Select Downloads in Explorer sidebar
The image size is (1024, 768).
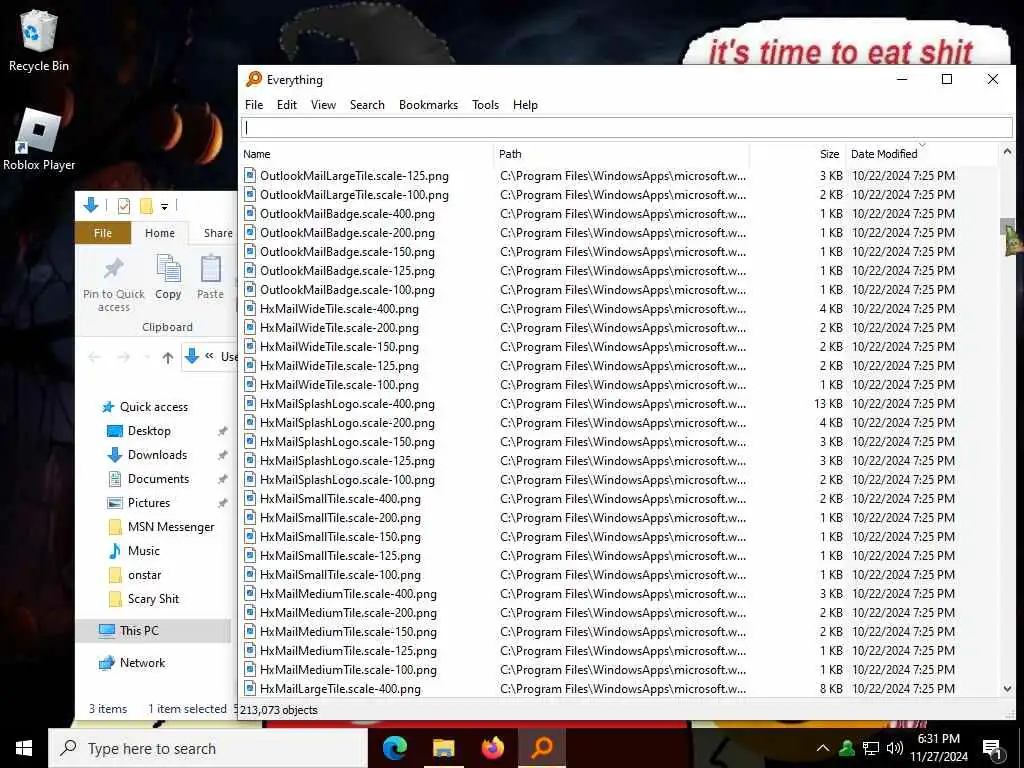[157, 455]
